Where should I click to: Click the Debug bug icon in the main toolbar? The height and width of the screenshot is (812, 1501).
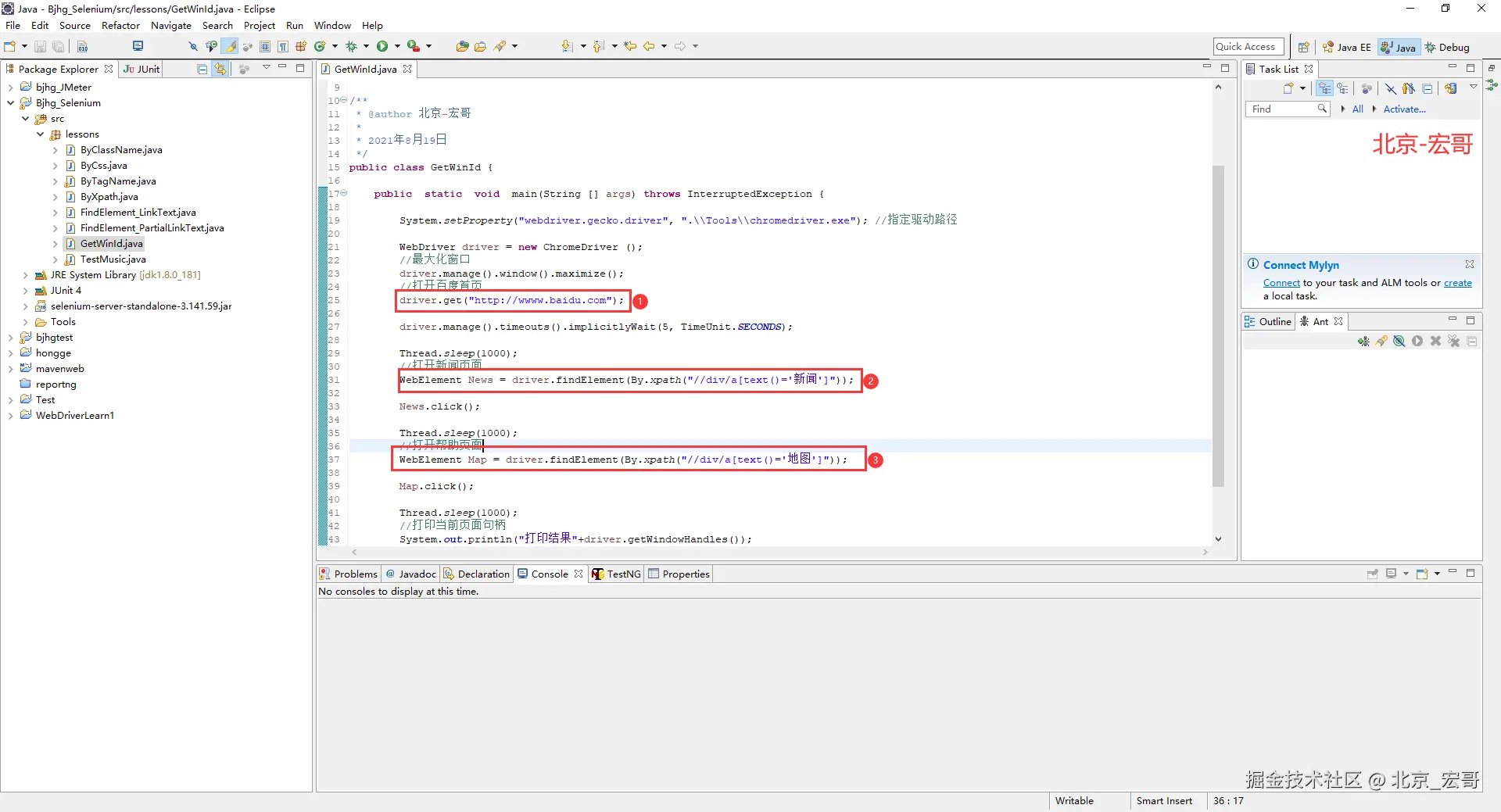click(351, 47)
